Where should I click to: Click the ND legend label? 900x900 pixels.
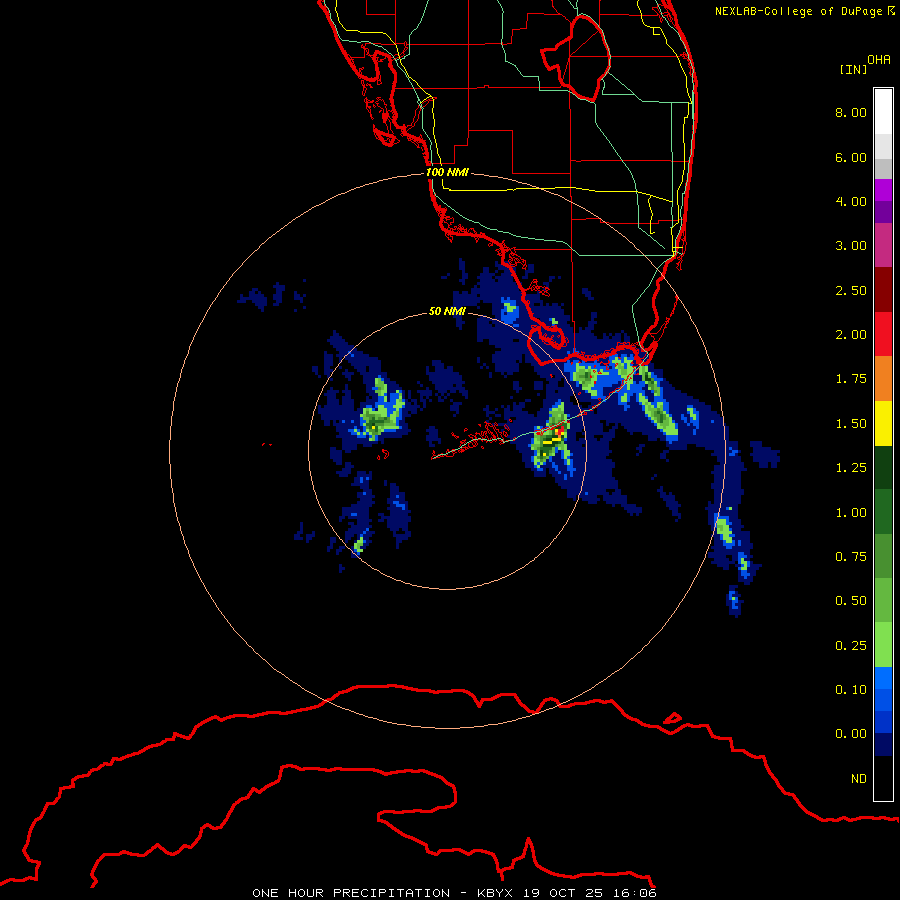coord(859,779)
